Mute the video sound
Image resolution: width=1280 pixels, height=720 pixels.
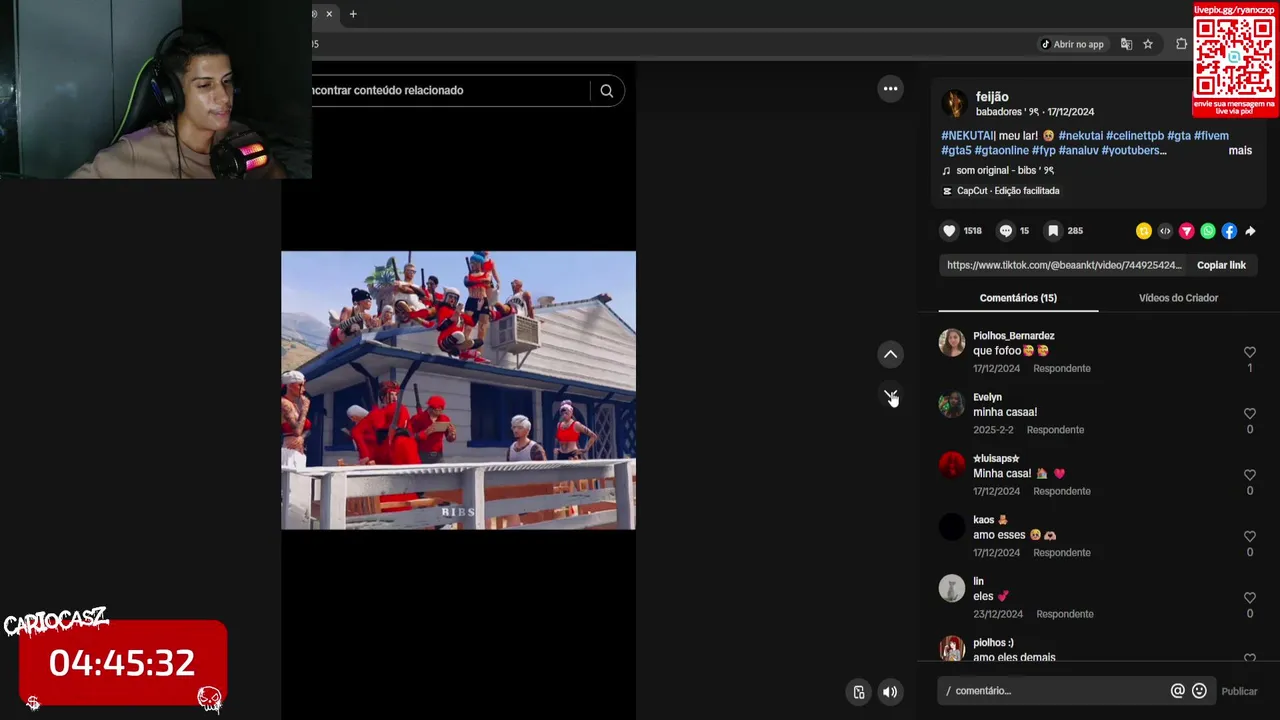click(890, 692)
